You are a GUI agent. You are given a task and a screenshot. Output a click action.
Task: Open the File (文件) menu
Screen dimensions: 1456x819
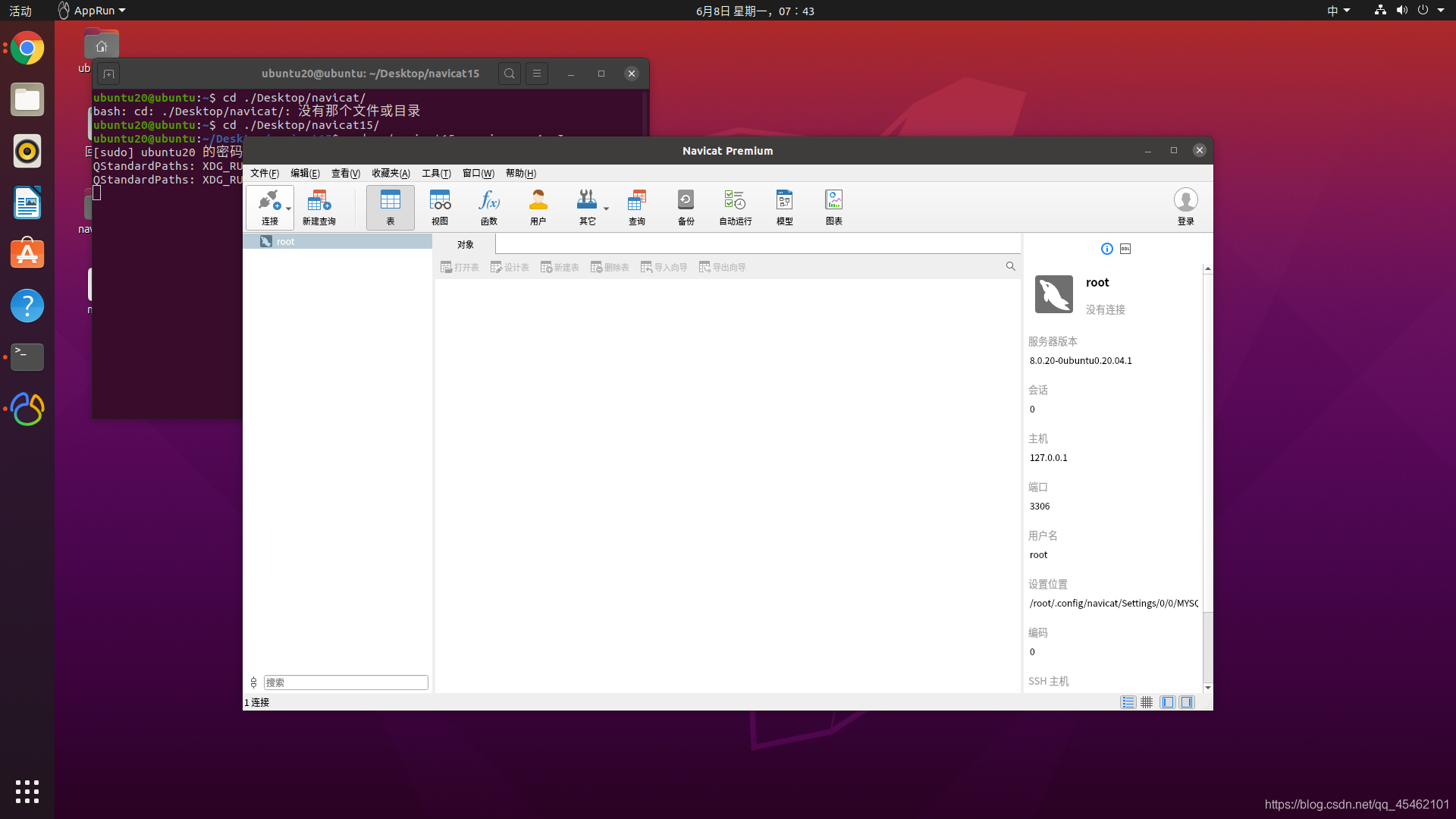coord(265,173)
